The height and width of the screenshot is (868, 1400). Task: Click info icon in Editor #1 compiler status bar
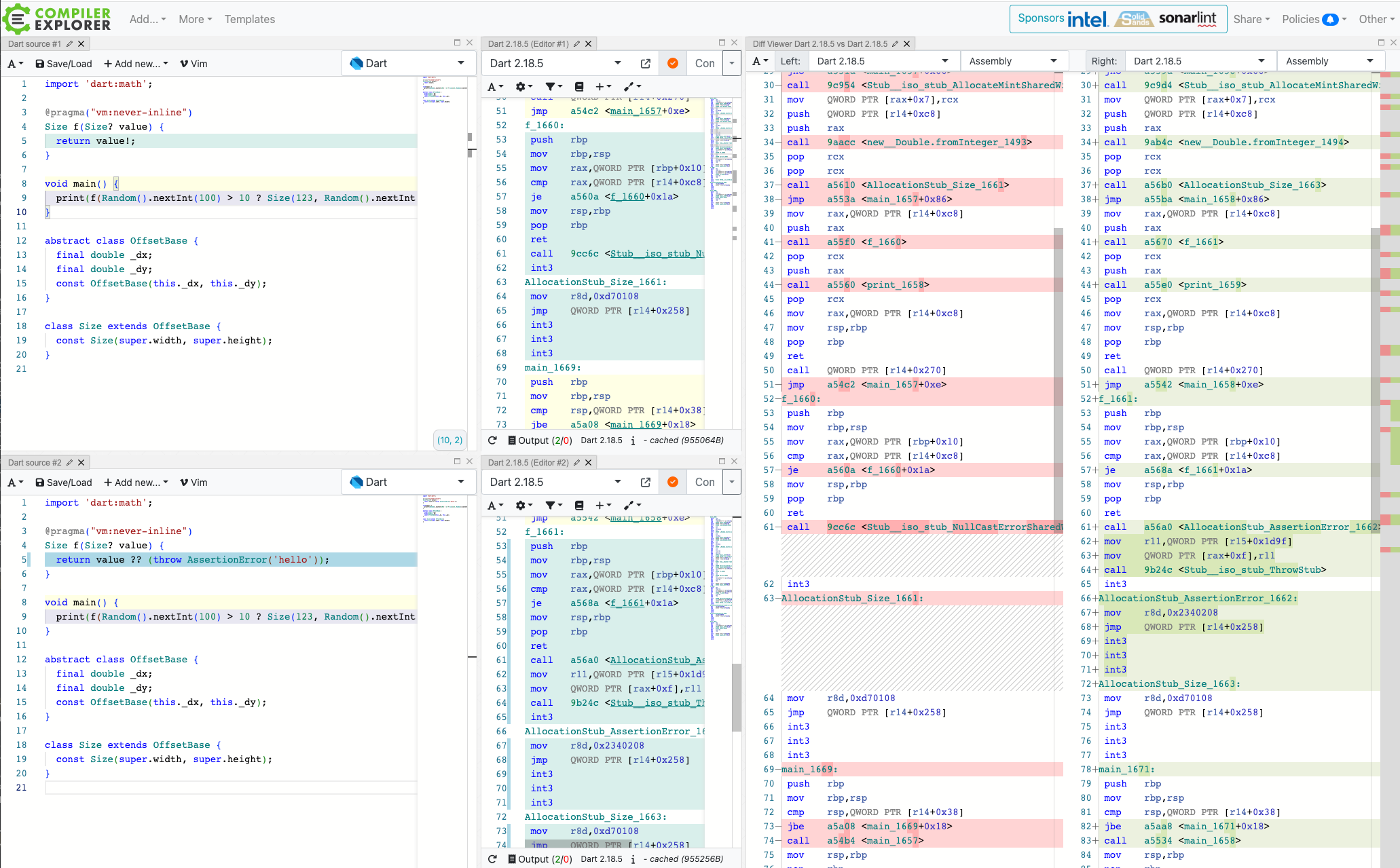pos(633,440)
